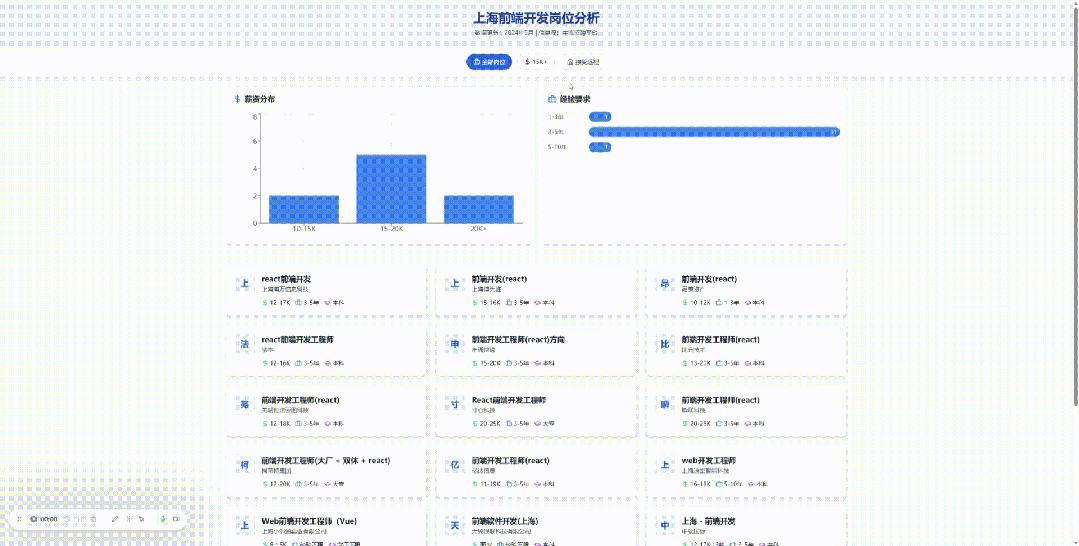The image size is (1079, 546).
Task: Open the React前端开发工程师 20-25K card
Action: coord(536,412)
